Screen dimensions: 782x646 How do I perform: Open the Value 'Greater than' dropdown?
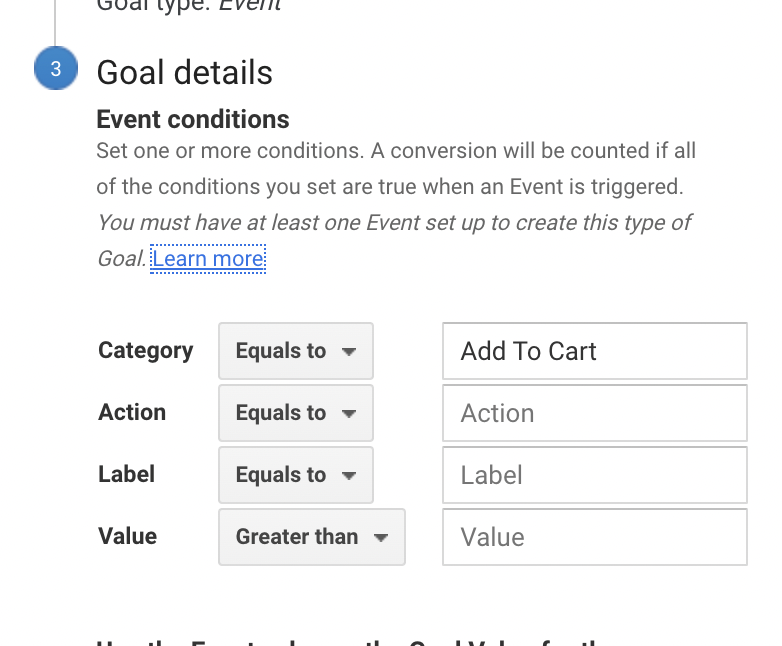tap(312, 537)
